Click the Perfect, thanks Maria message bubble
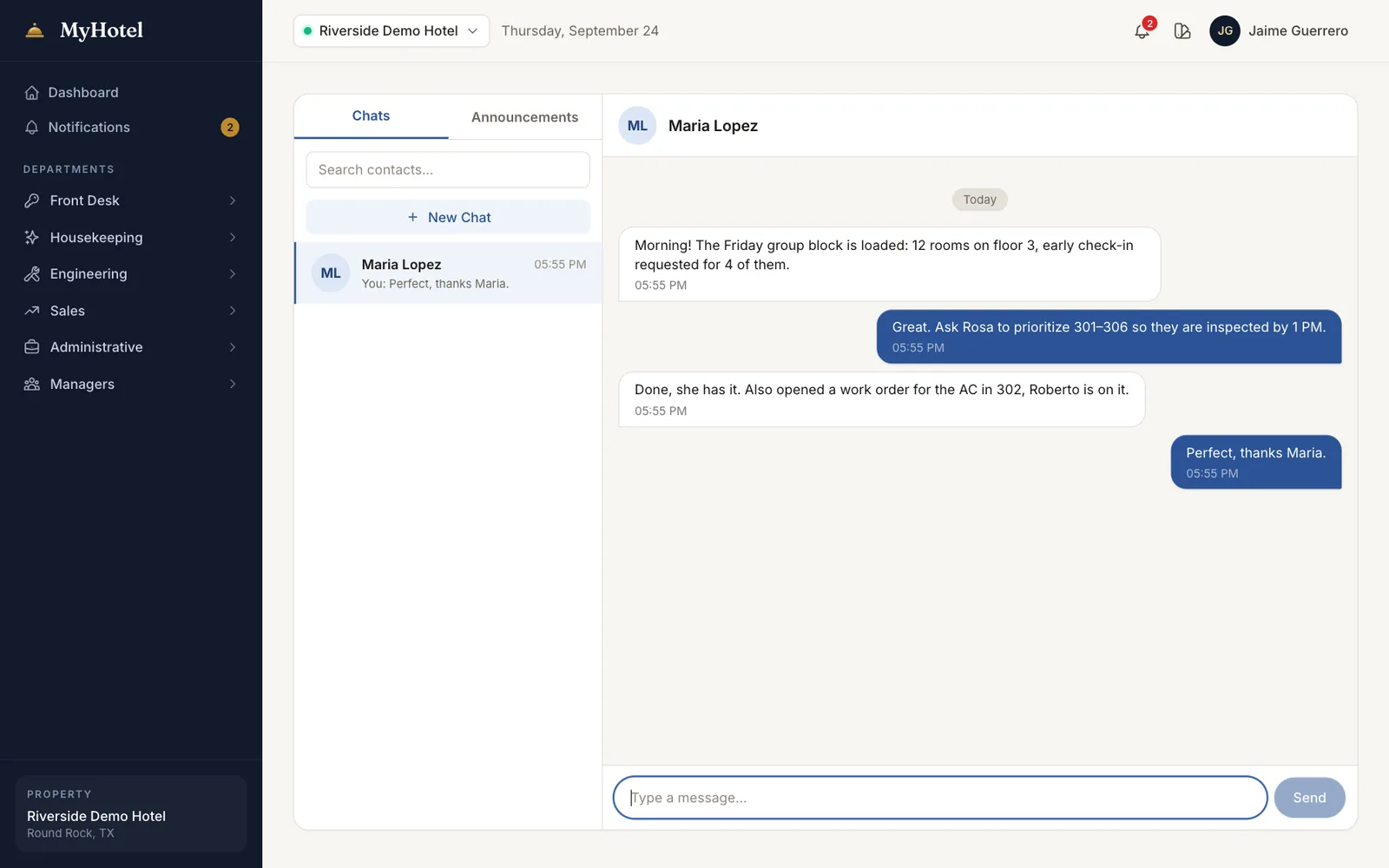Image resolution: width=1389 pixels, height=868 pixels. click(x=1255, y=462)
